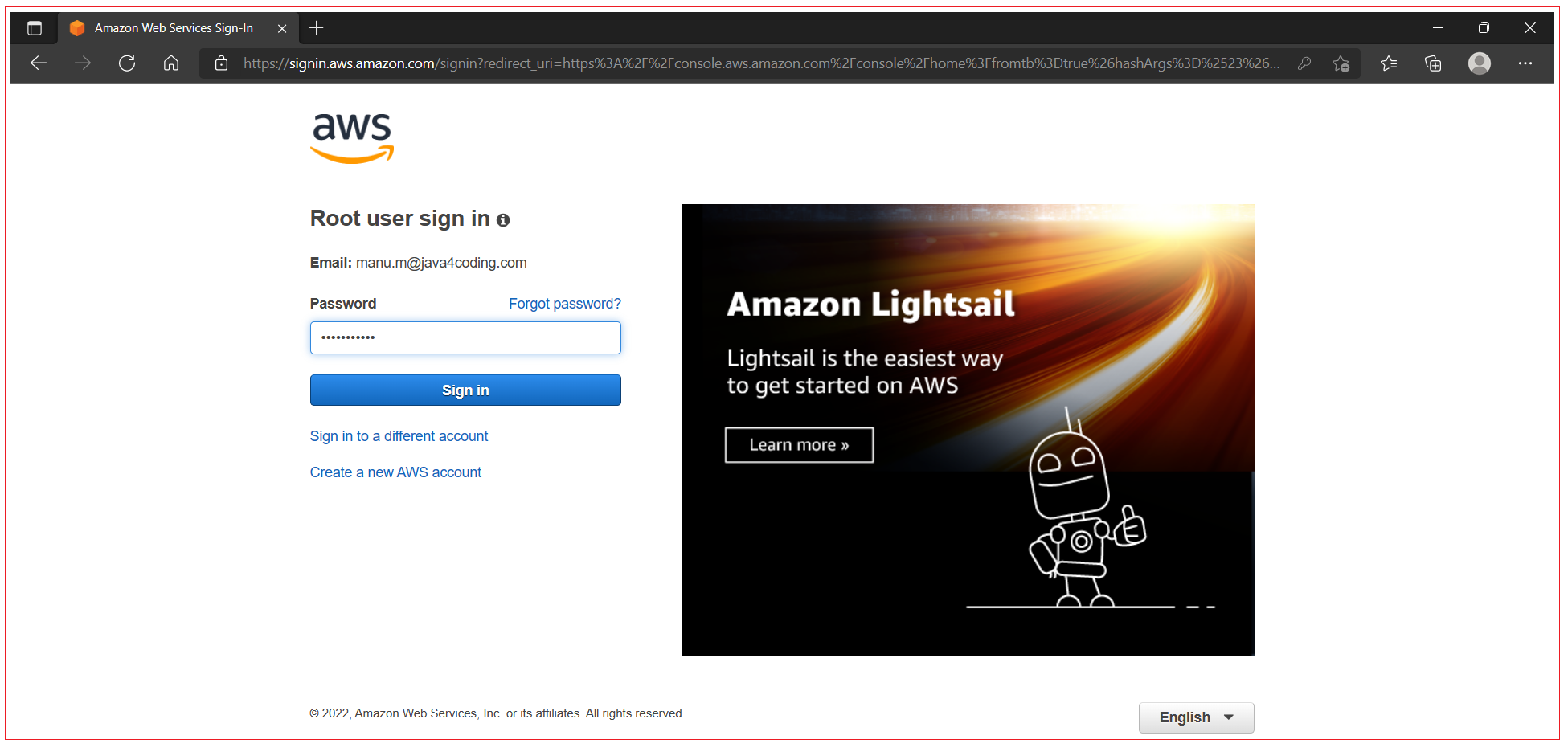Click the email manu.m@java4coding.com text
This screenshot has height=748, width=1568.
point(441,263)
